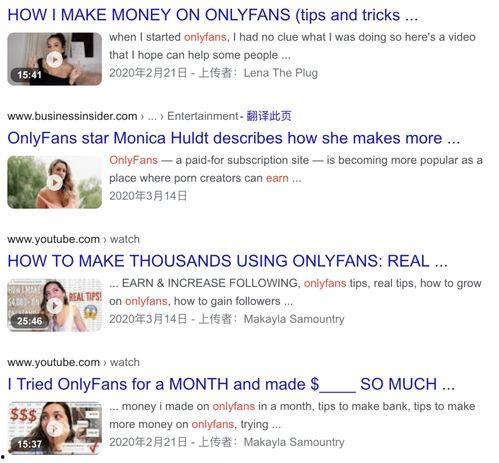Open "I Tried OnlyFans for a MONTH" link

pyautogui.click(x=231, y=384)
